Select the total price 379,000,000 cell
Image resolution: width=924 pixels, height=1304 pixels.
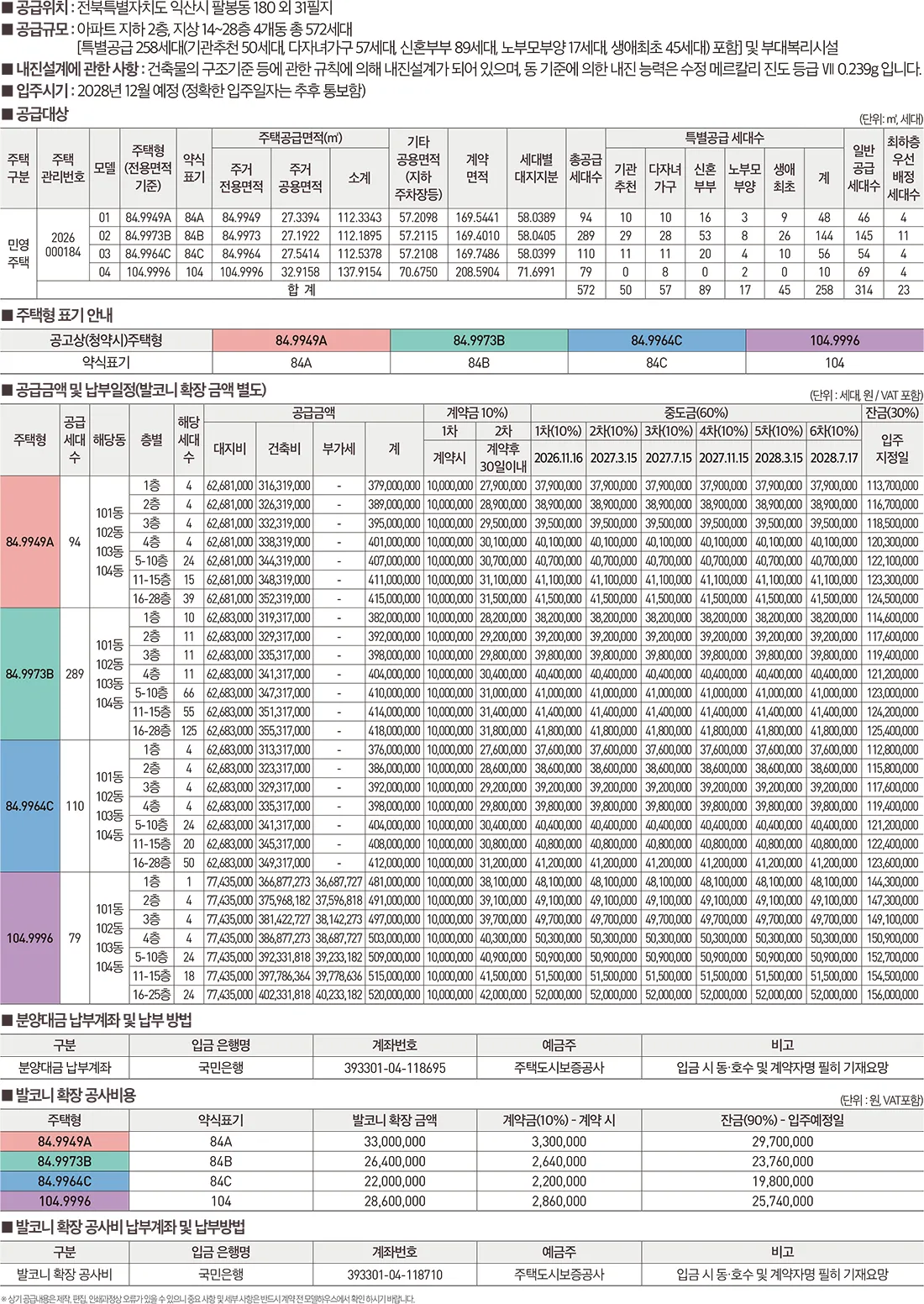pos(394,486)
